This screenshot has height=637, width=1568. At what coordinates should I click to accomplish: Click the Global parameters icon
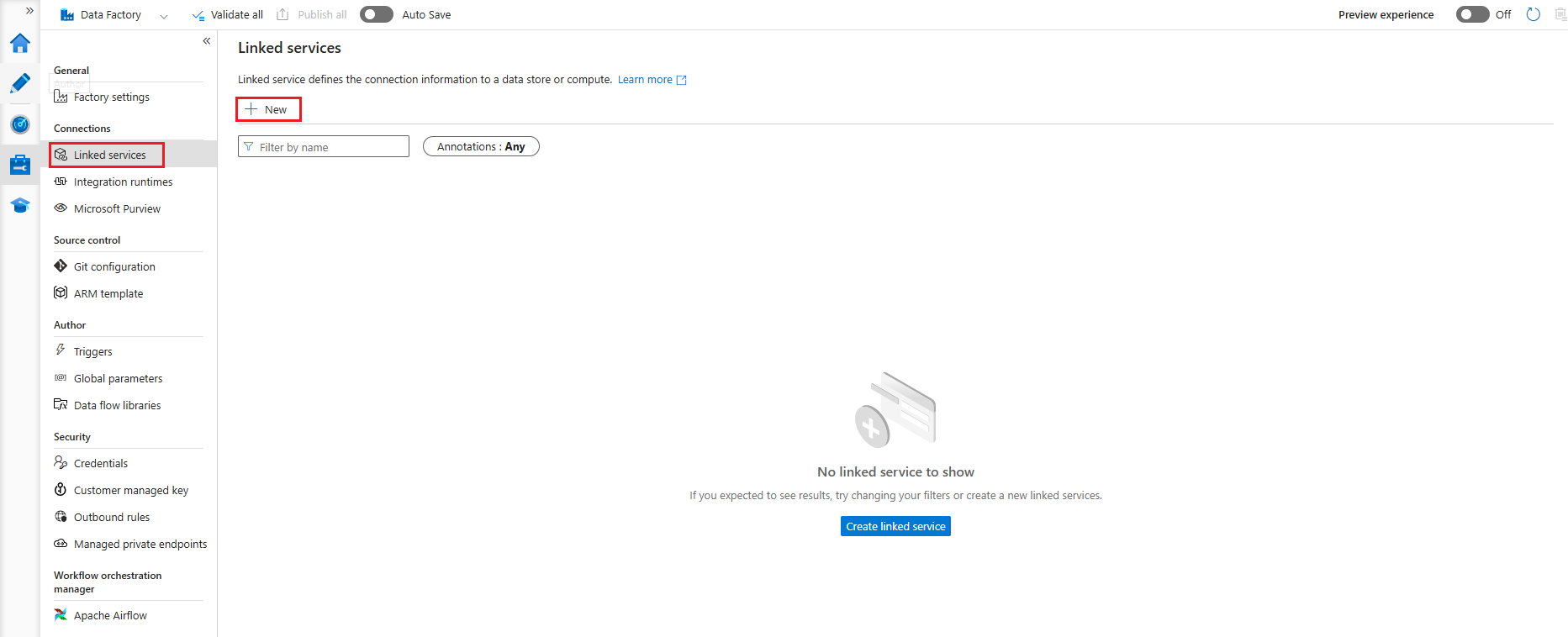[x=61, y=378]
